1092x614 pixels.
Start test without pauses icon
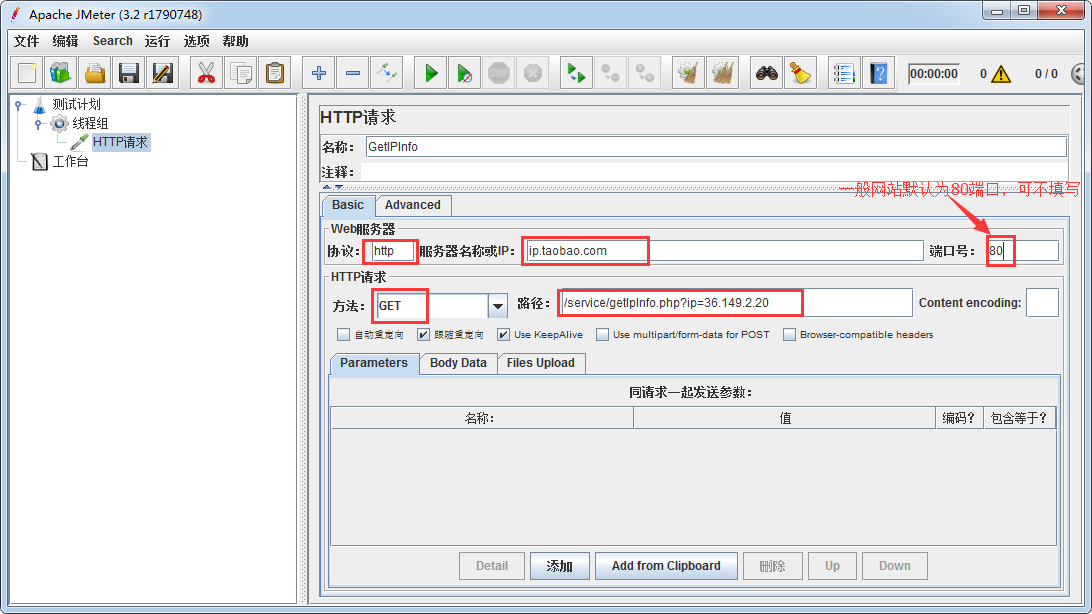point(465,73)
